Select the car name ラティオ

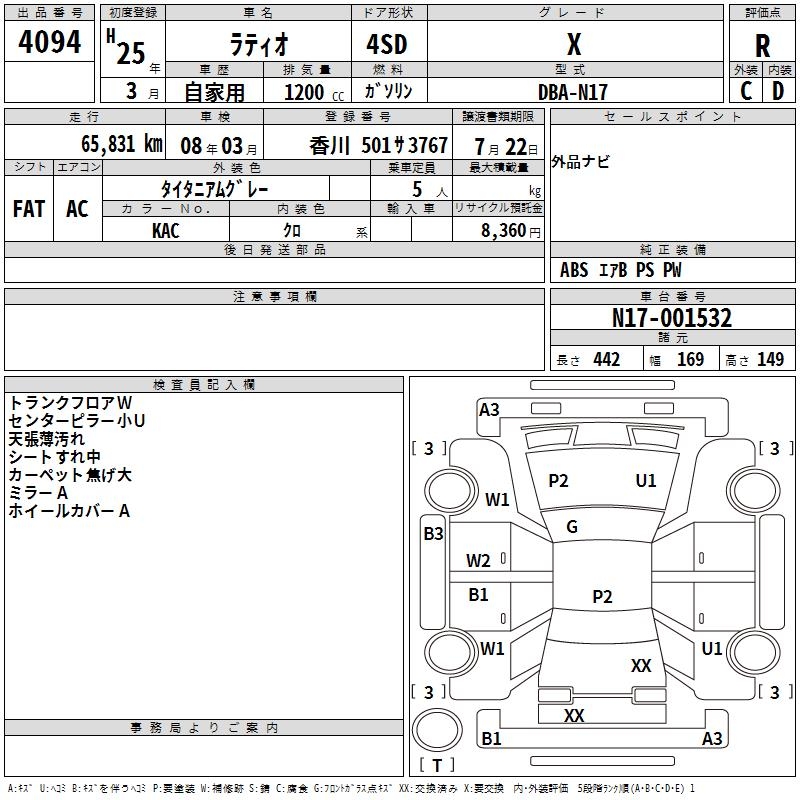click(x=259, y=44)
